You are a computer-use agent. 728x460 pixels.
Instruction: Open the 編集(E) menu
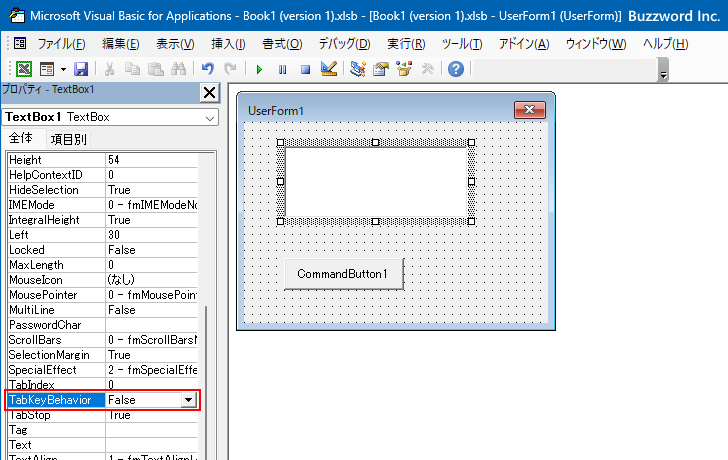pyautogui.click(x=121, y=44)
